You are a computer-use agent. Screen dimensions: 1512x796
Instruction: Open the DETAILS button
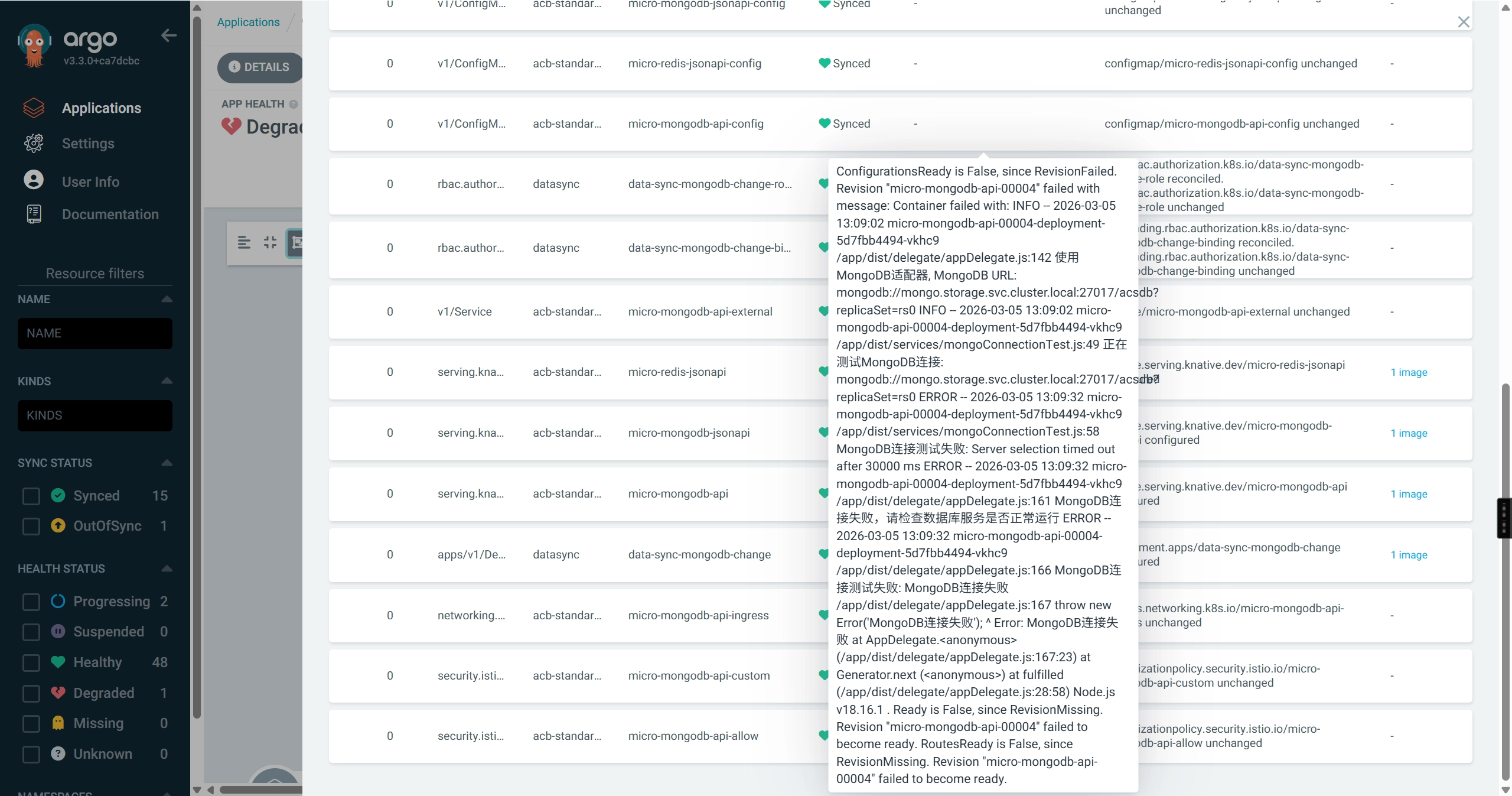[260, 67]
